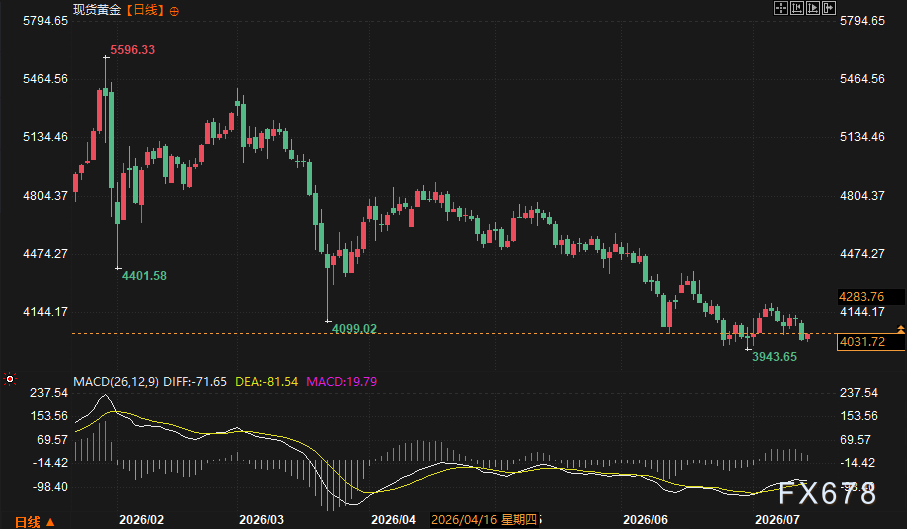
Task: Click the orange 4283.76 price label
Action: [x=871, y=297]
